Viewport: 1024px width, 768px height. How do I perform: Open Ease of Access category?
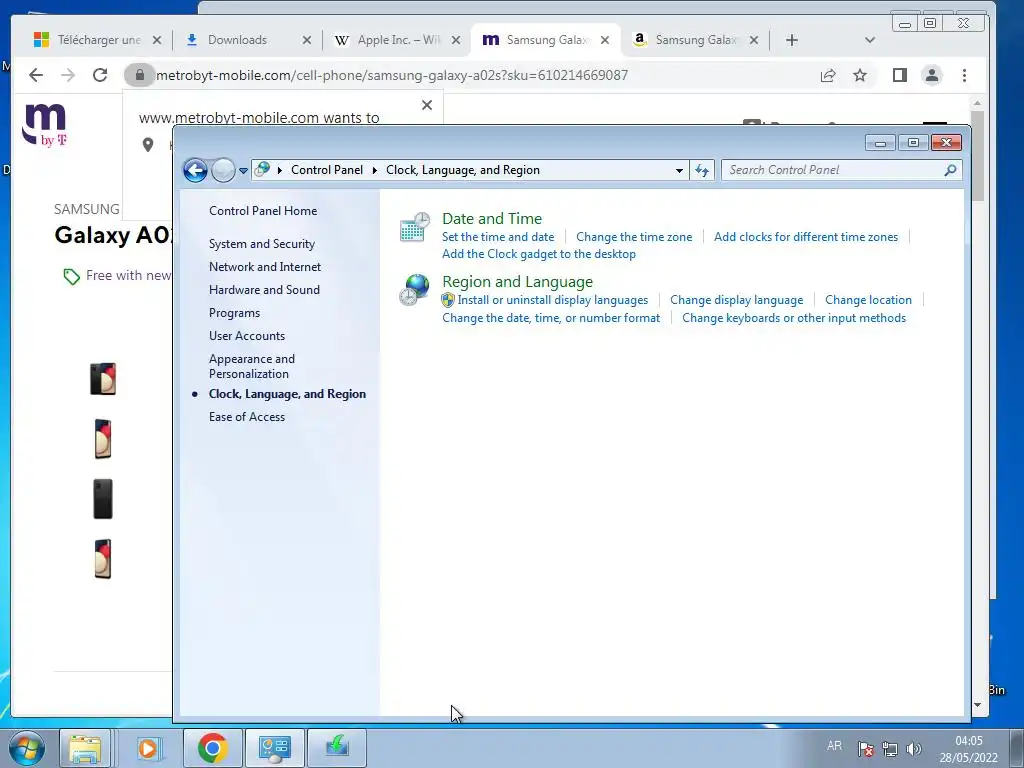[x=247, y=417]
